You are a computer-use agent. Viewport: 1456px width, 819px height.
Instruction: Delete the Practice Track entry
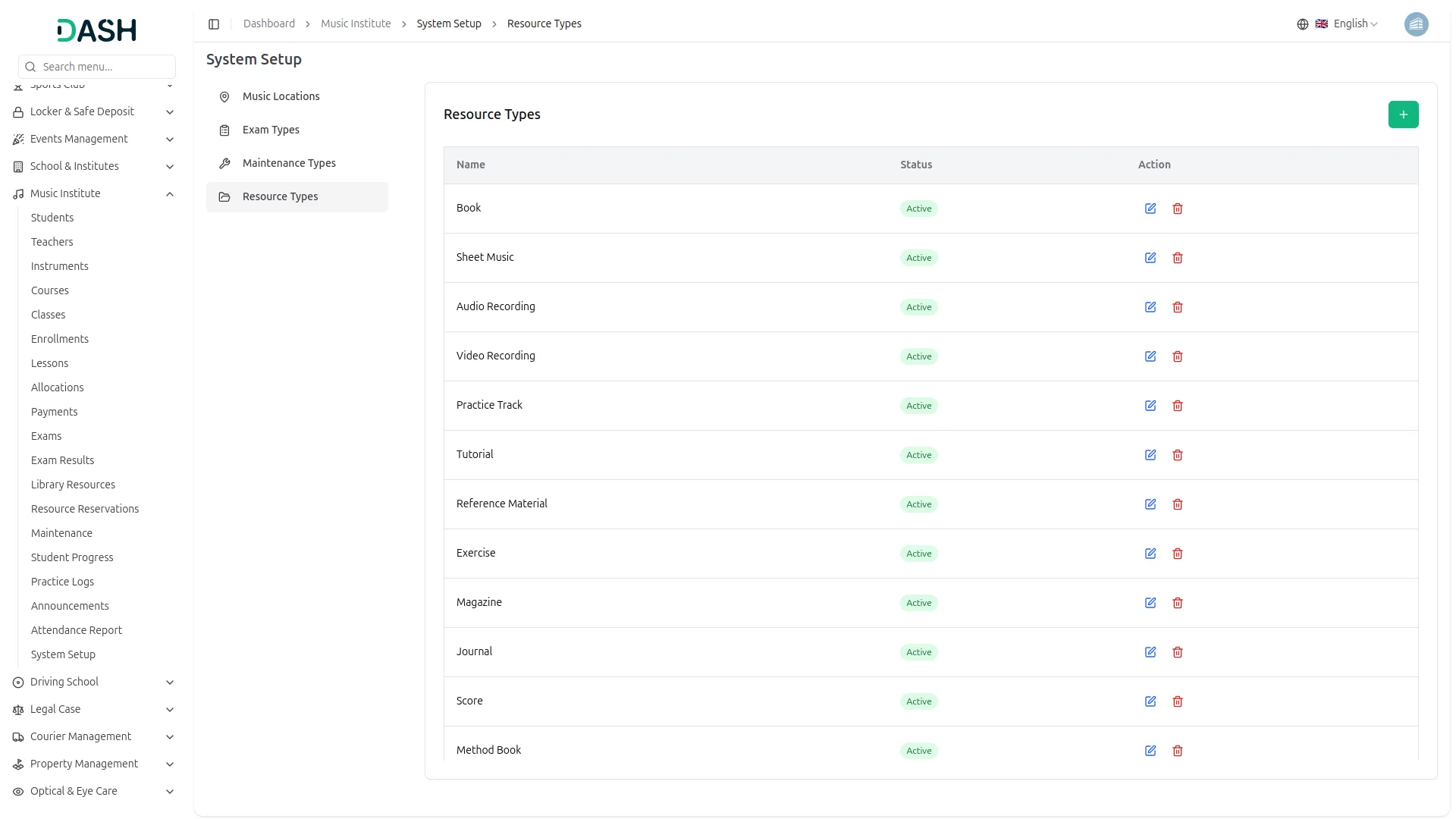(x=1177, y=406)
